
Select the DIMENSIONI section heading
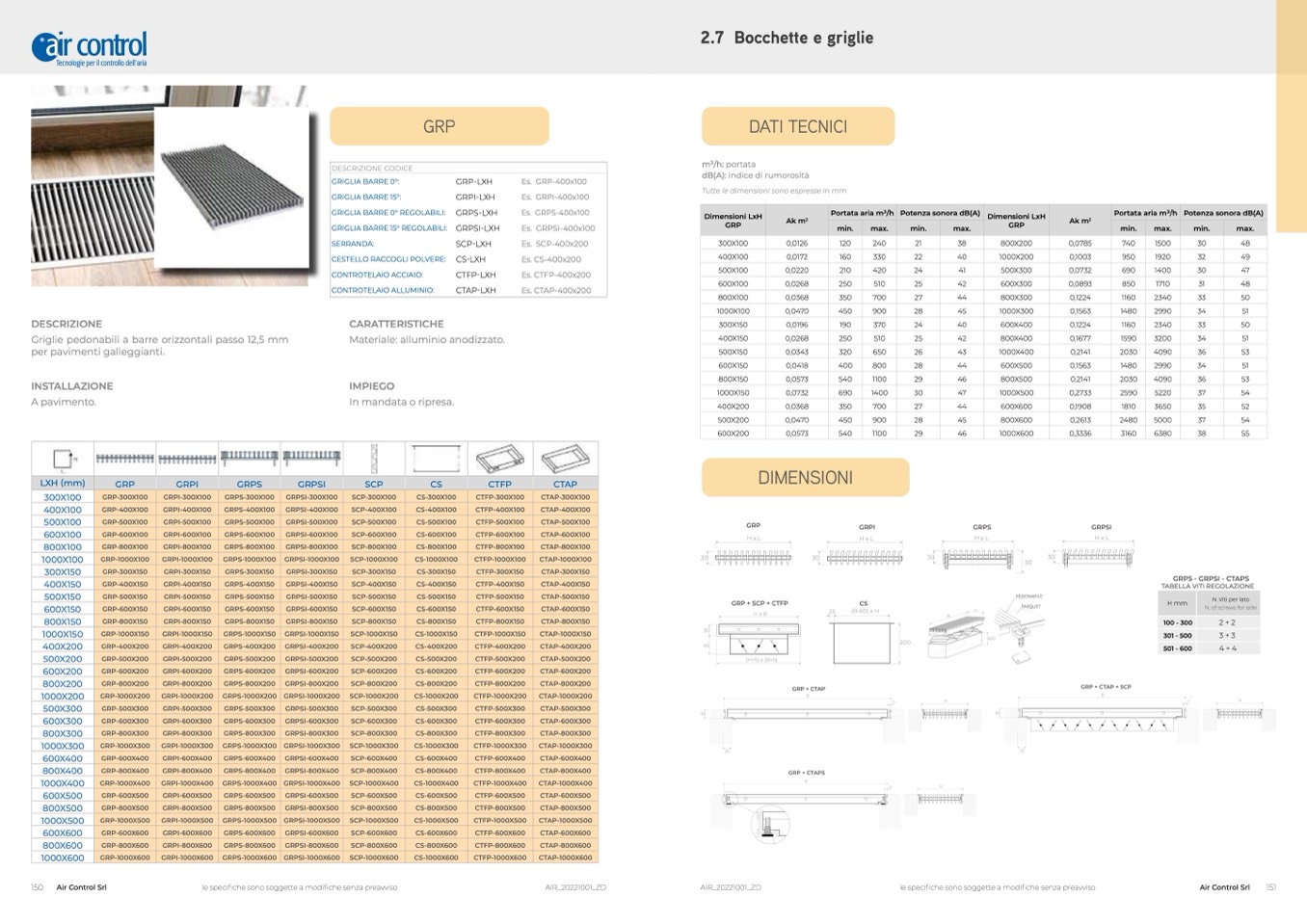coord(805,478)
